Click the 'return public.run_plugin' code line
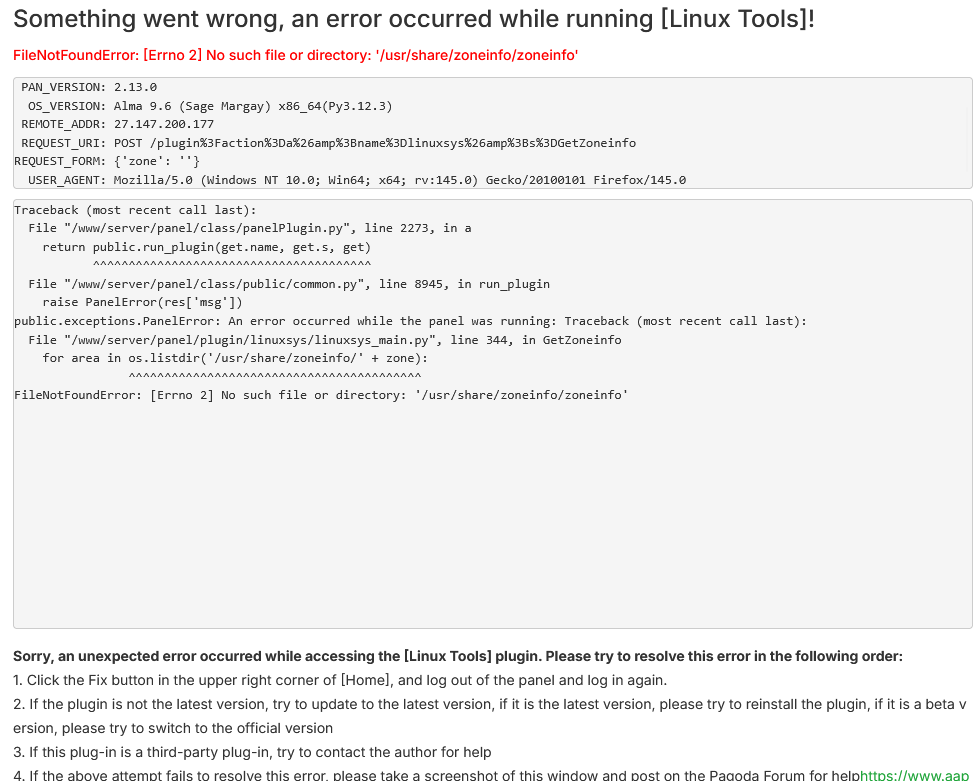The height and width of the screenshot is (781, 977). click(x=206, y=247)
